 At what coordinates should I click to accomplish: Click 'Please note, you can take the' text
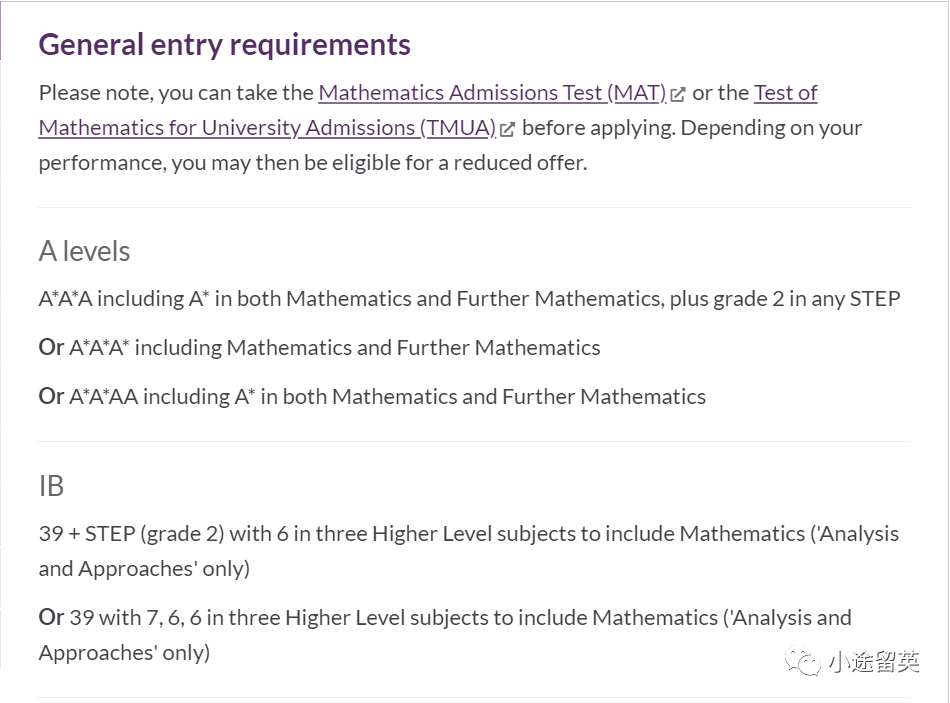coord(176,93)
